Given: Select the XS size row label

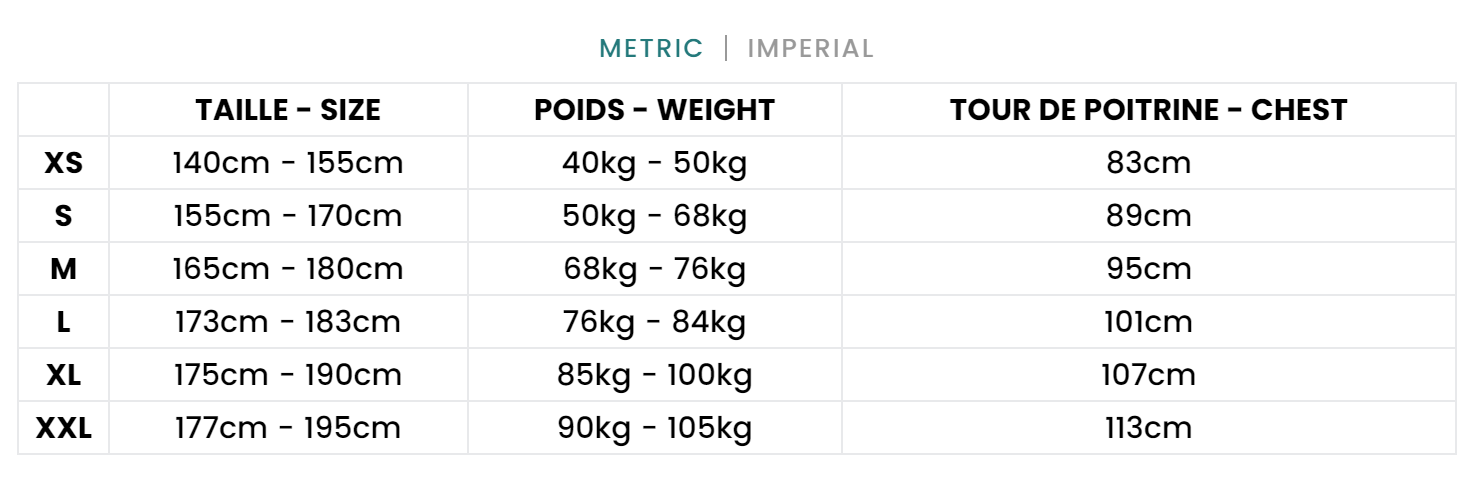Looking at the screenshot, I should pos(64,163).
